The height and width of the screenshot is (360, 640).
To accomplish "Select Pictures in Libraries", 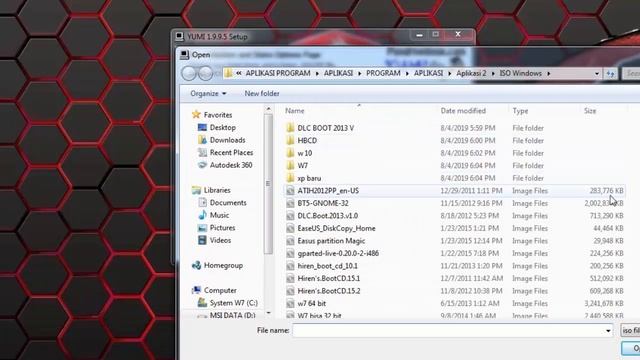I will pos(222,228).
